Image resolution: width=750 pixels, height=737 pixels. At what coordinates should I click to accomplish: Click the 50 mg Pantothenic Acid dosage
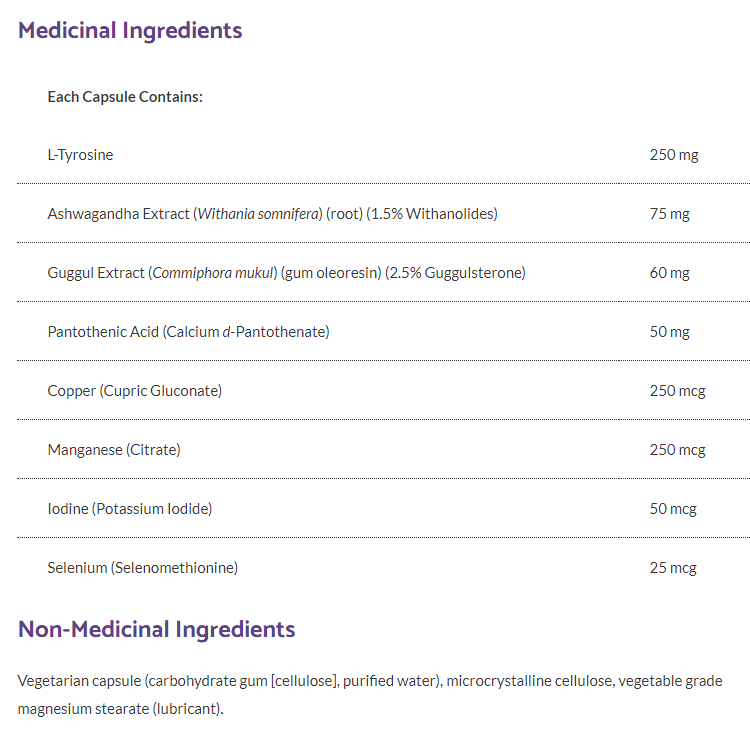[x=669, y=332]
